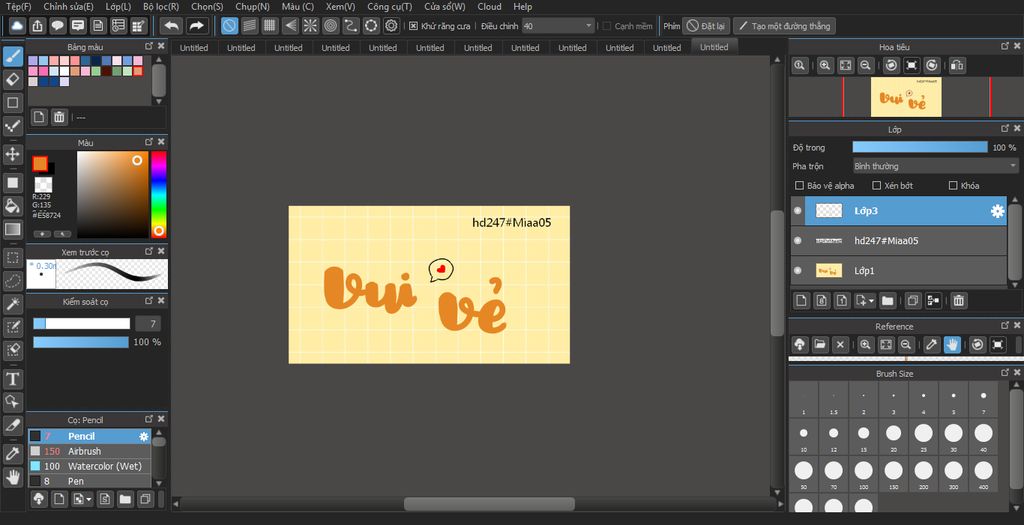The image size is (1024, 525).
Task: Pick the red swatch in Bảng màu
Action: [138, 71]
